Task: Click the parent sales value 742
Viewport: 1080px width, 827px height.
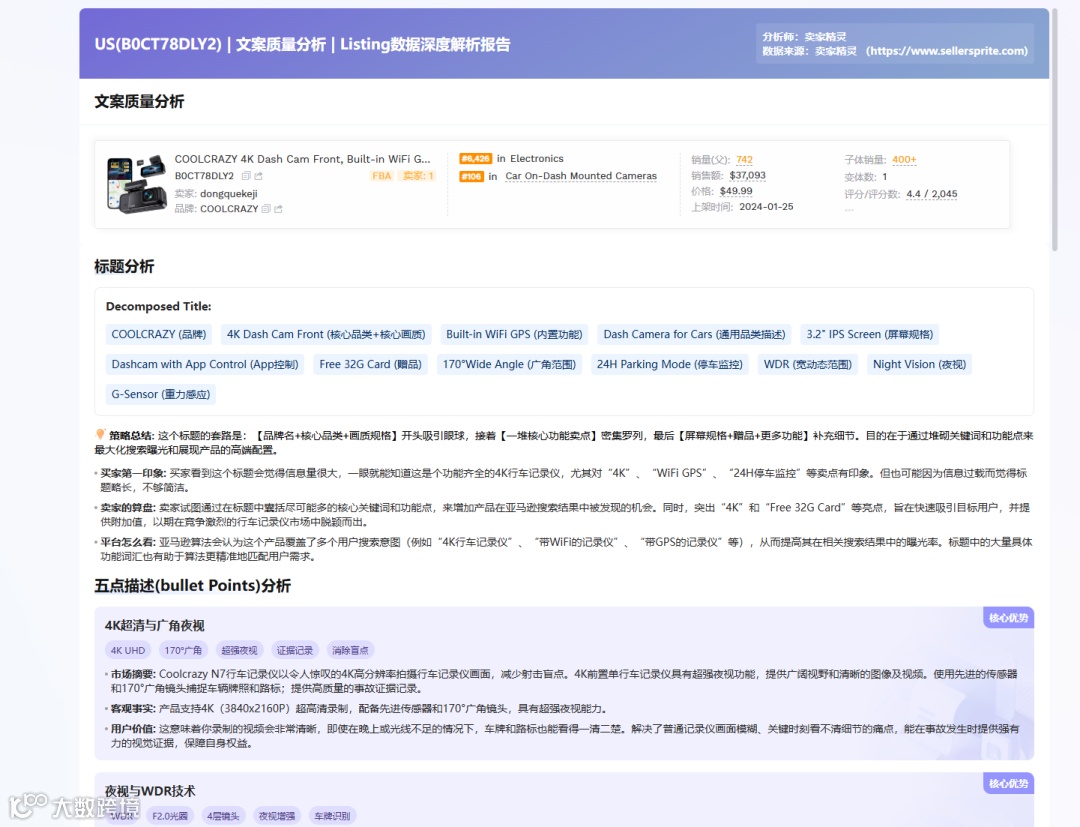Action: pos(744,160)
